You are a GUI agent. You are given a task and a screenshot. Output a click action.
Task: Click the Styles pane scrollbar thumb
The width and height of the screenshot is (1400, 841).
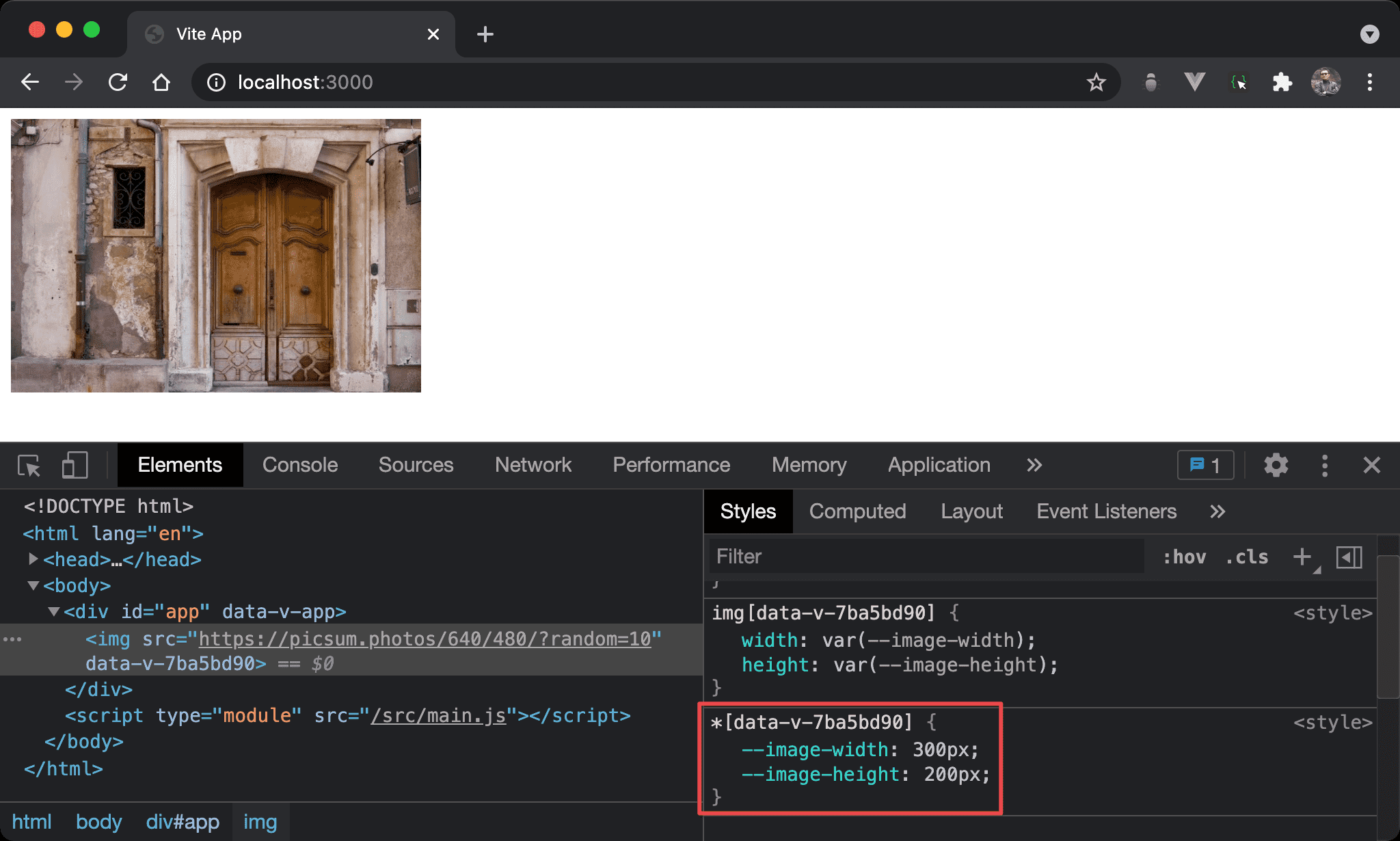(1388, 627)
